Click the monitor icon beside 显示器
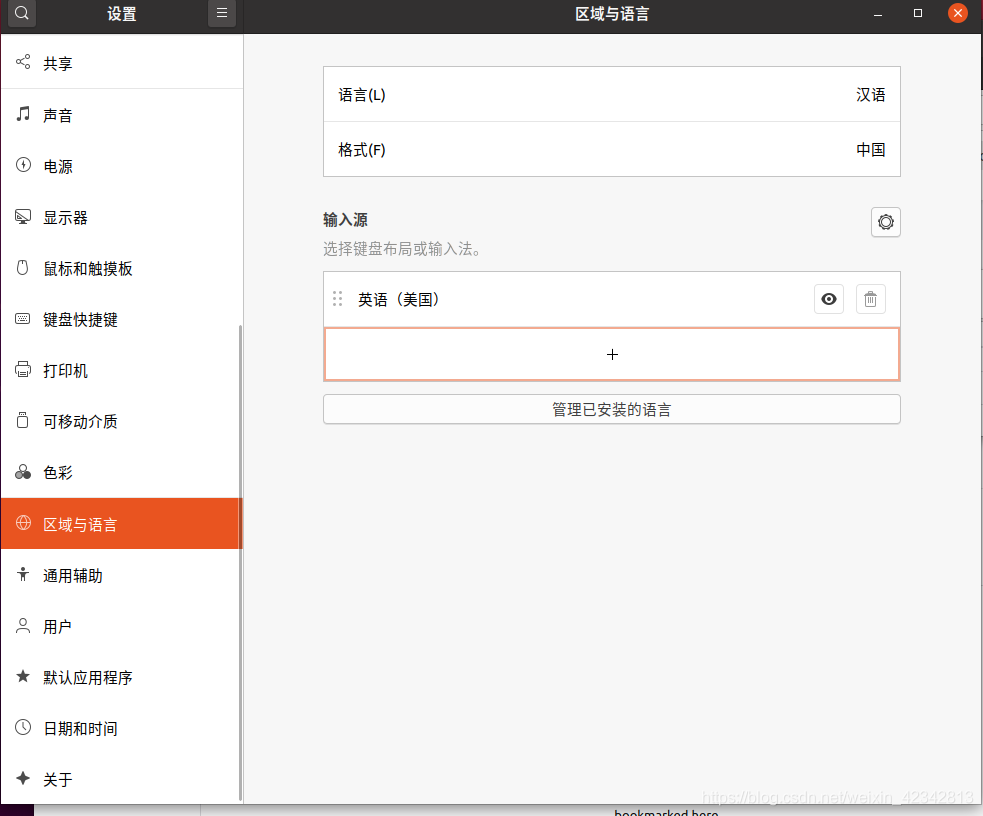This screenshot has height=816, width=983. (23, 217)
